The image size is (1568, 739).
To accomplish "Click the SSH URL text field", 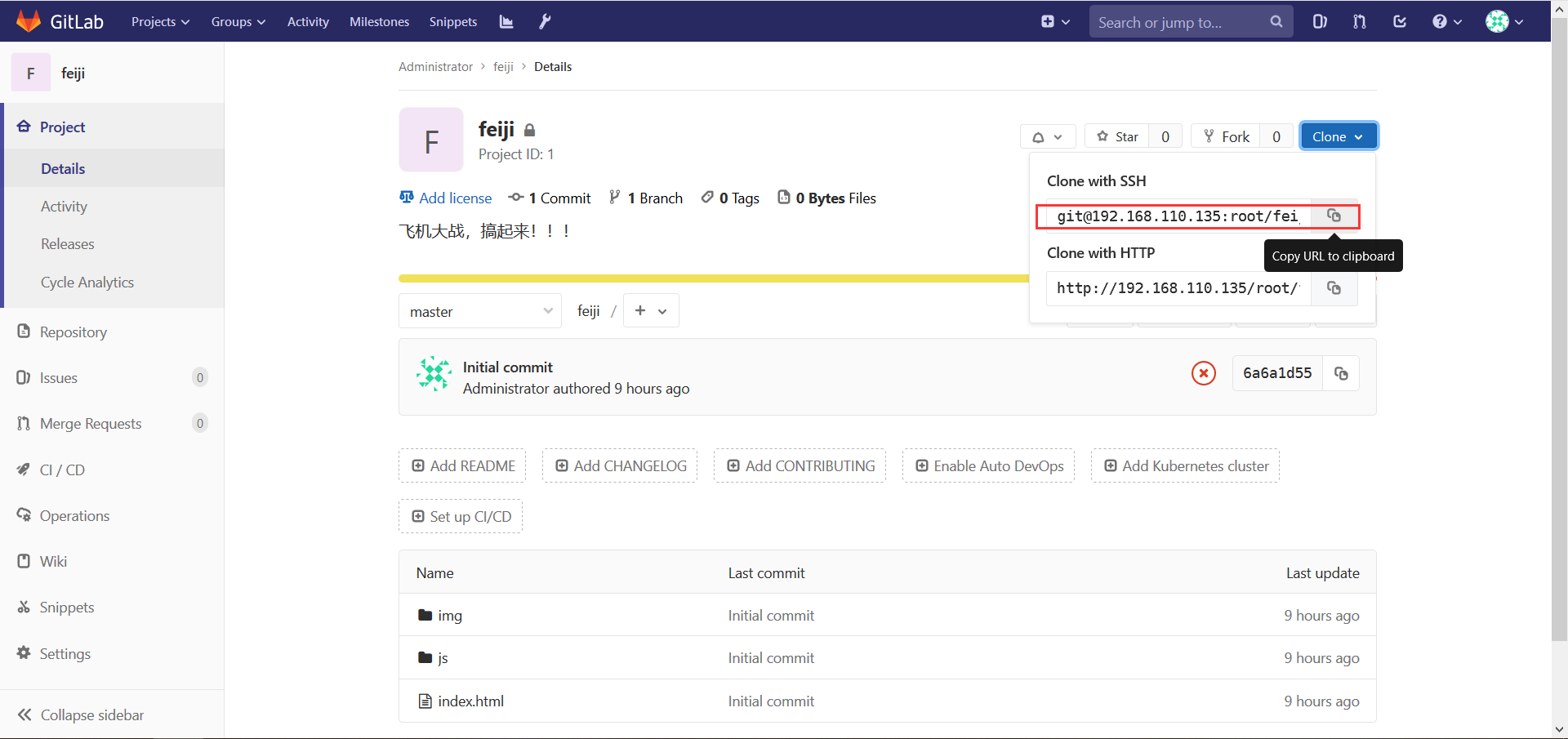I will (1178, 216).
